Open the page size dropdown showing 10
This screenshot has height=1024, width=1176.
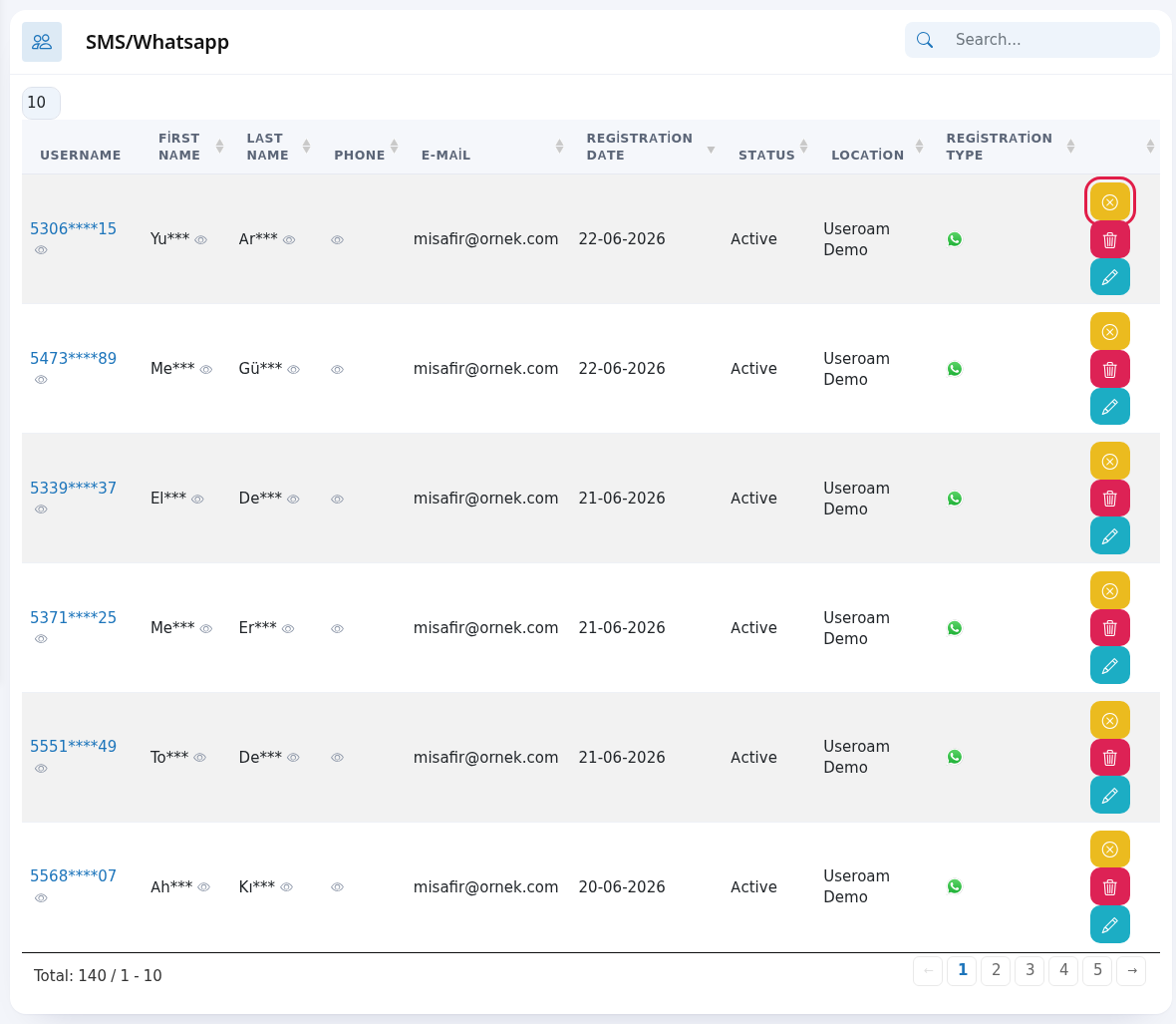click(41, 103)
